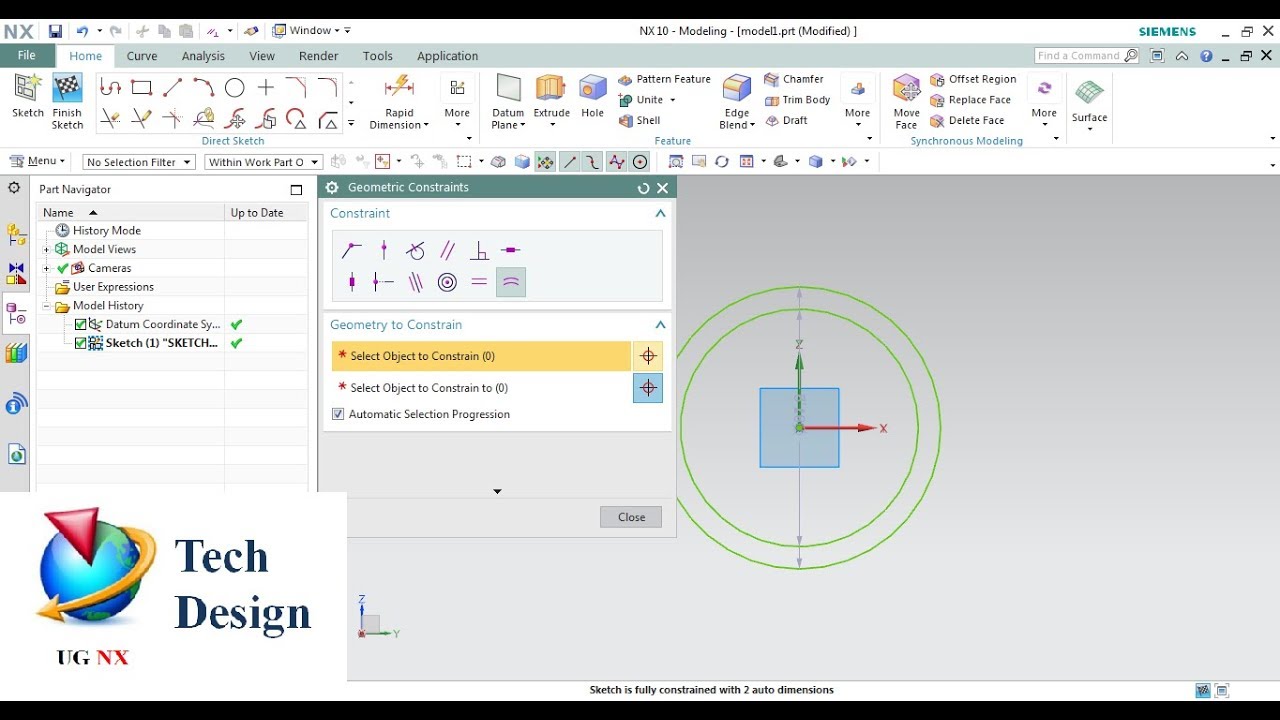1280x720 pixels.
Task: Click the Name column header
Action: point(130,213)
